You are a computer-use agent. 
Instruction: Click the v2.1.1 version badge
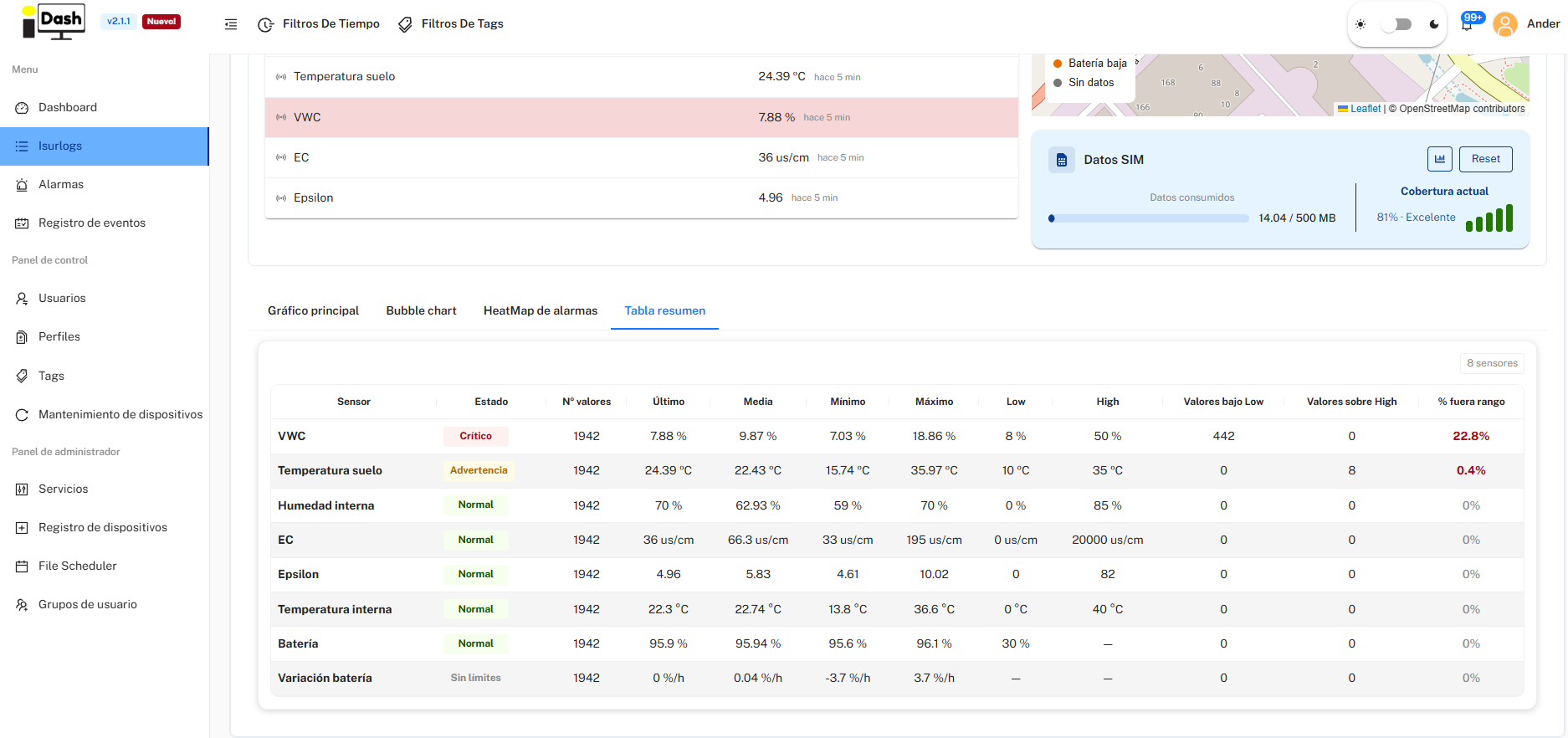pos(119,22)
